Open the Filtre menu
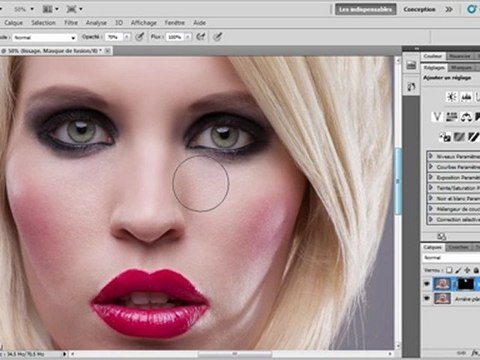480x360 pixels. point(71,23)
